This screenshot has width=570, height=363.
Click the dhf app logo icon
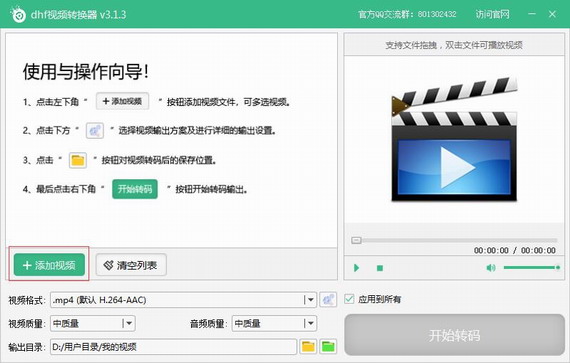coord(18,15)
